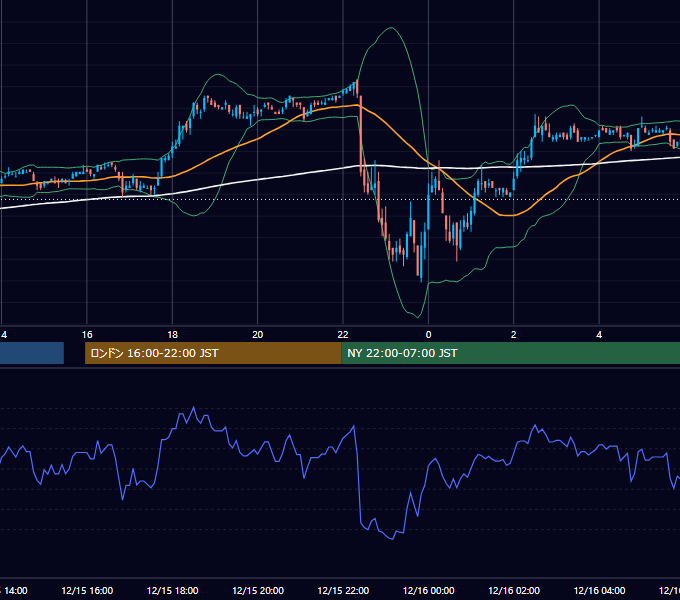Click hour label 0 on upper axis
Image resolution: width=680 pixels, height=600 pixels.
click(428, 335)
